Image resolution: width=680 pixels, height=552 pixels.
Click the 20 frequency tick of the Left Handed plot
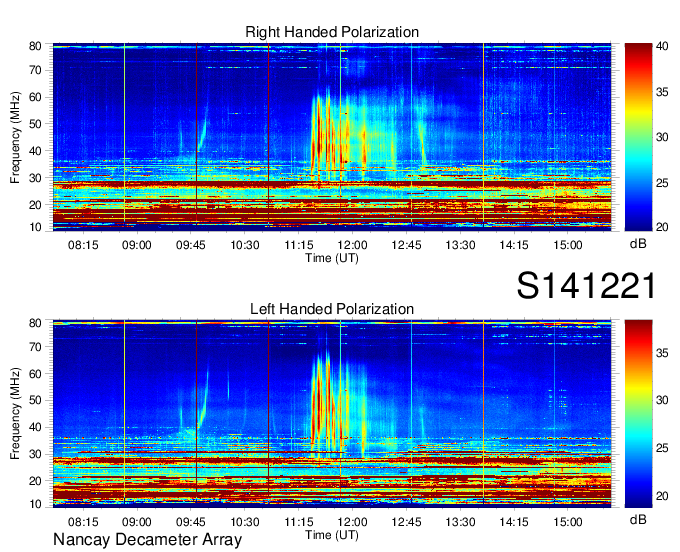pos(35,481)
